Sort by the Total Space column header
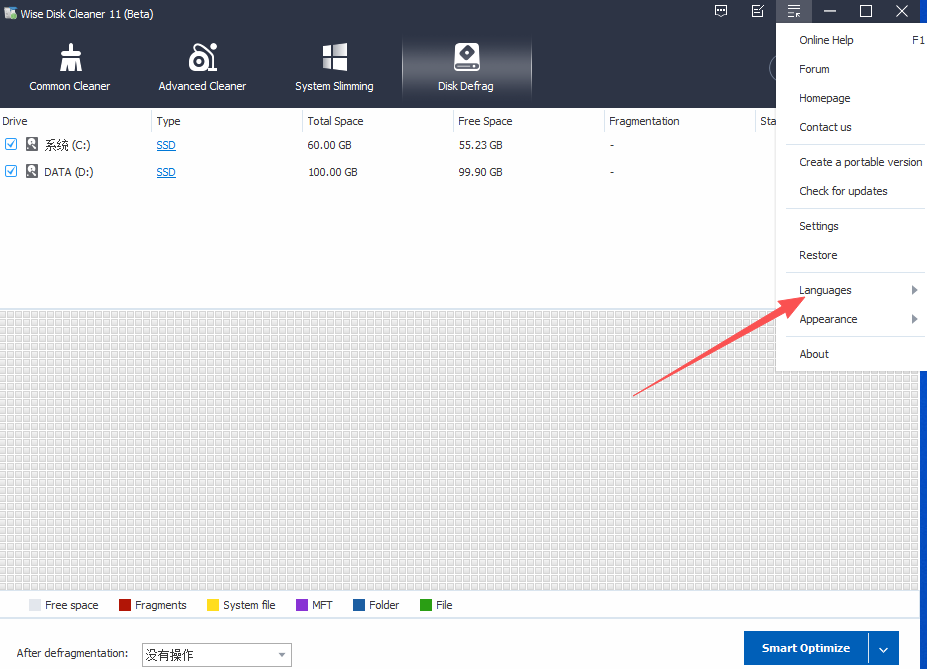 (x=336, y=121)
